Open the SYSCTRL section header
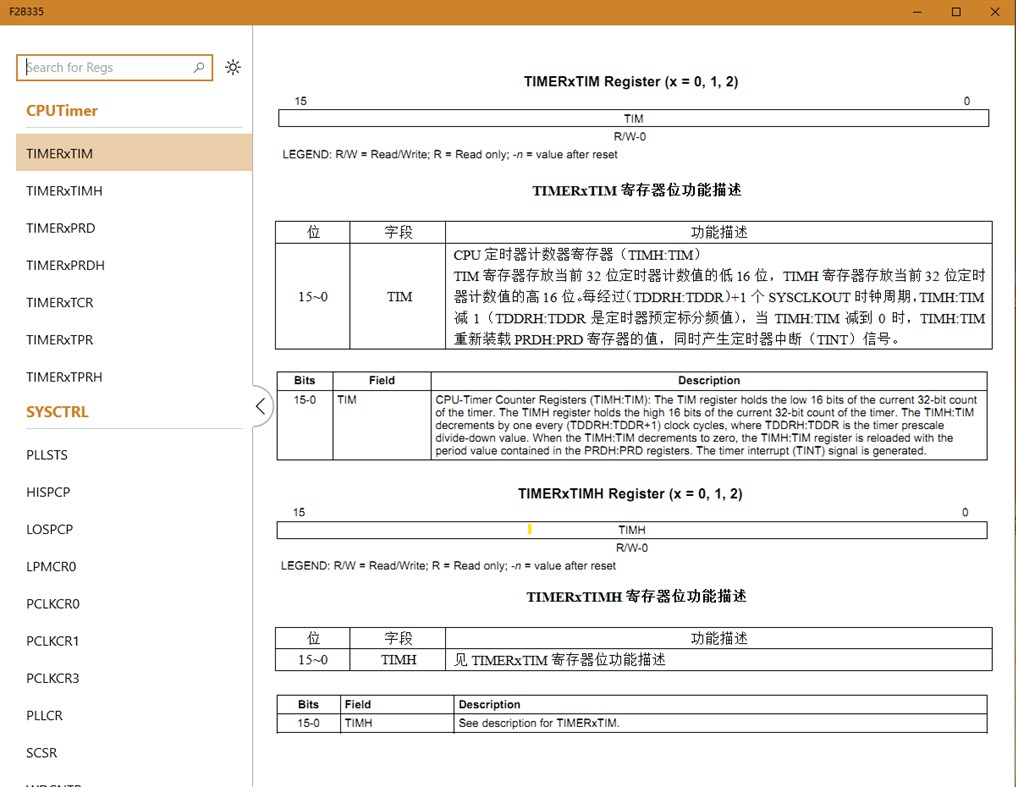The width and height of the screenshot is (1016, 787). (x=58, y=411)
